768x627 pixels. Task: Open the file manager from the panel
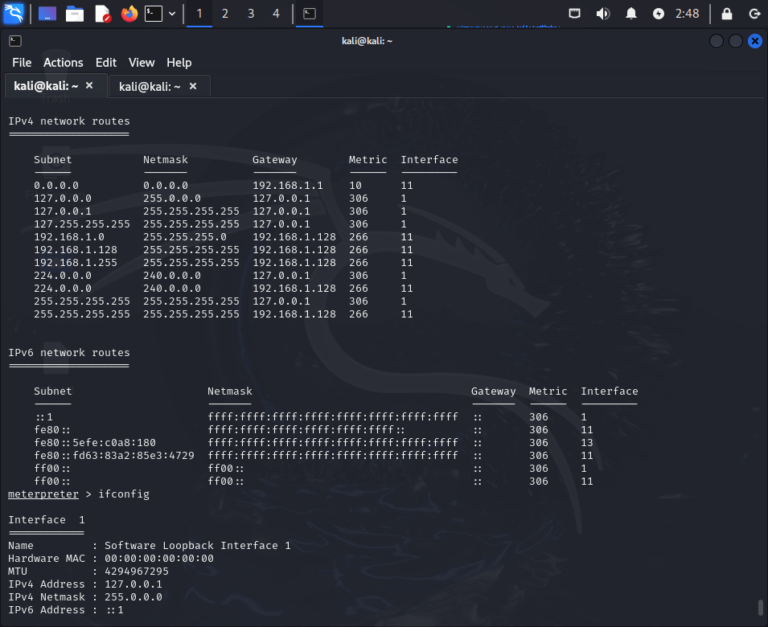[x=74, y=14]
